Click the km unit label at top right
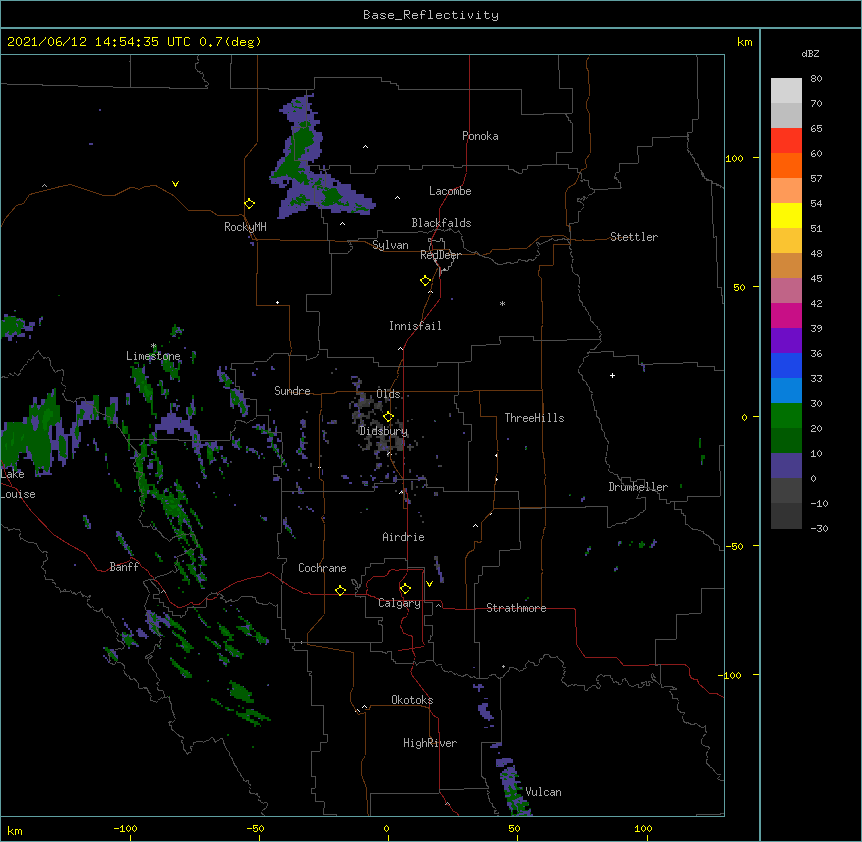 (x=745, y=42)
